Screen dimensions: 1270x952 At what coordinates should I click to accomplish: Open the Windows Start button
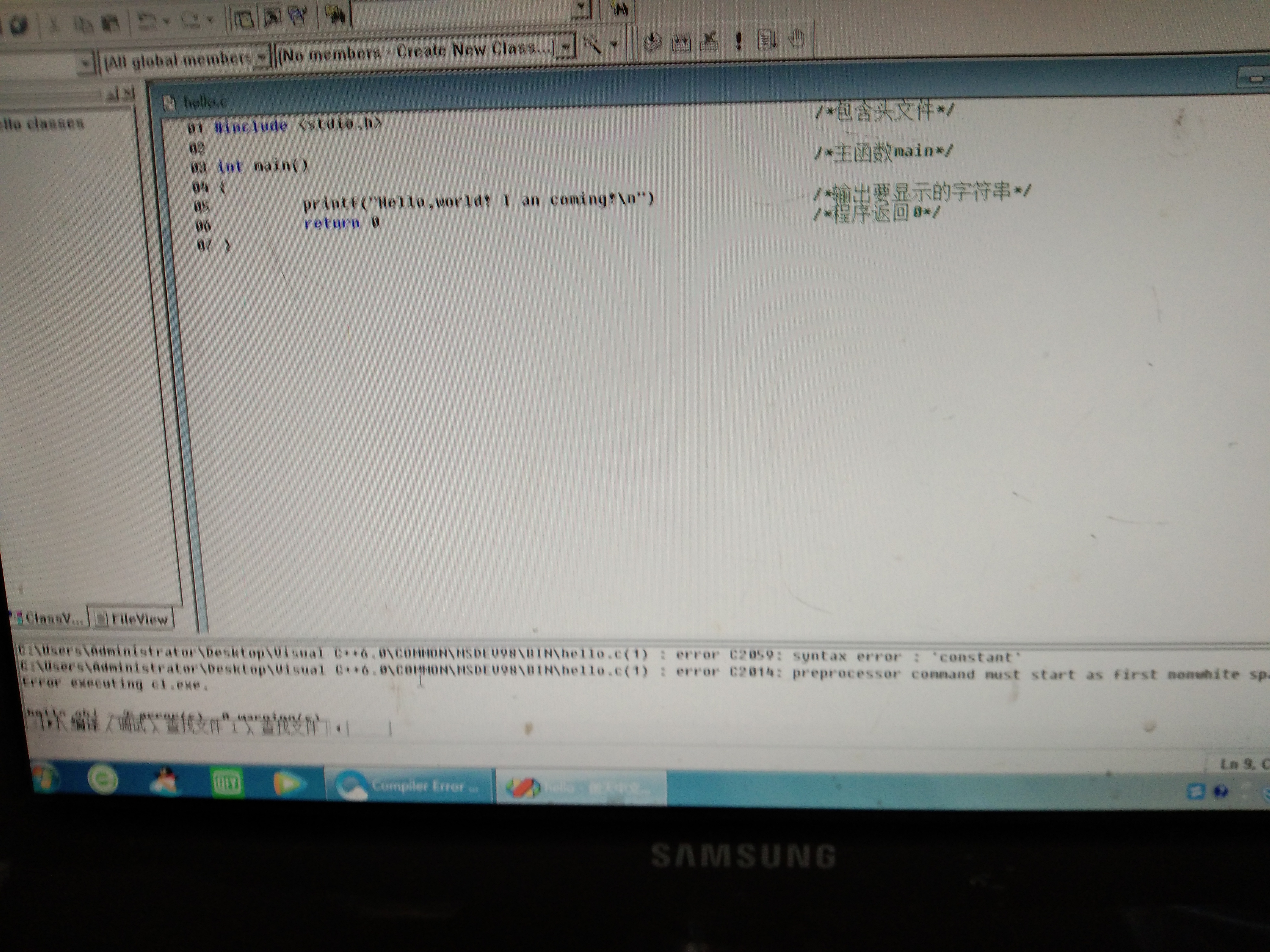click(46, 779)
